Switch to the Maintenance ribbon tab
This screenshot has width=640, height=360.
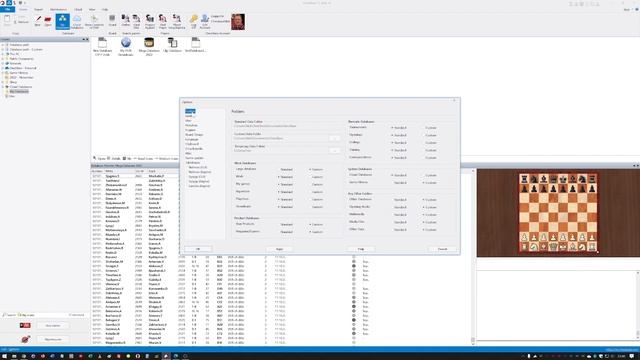[58, 9]
